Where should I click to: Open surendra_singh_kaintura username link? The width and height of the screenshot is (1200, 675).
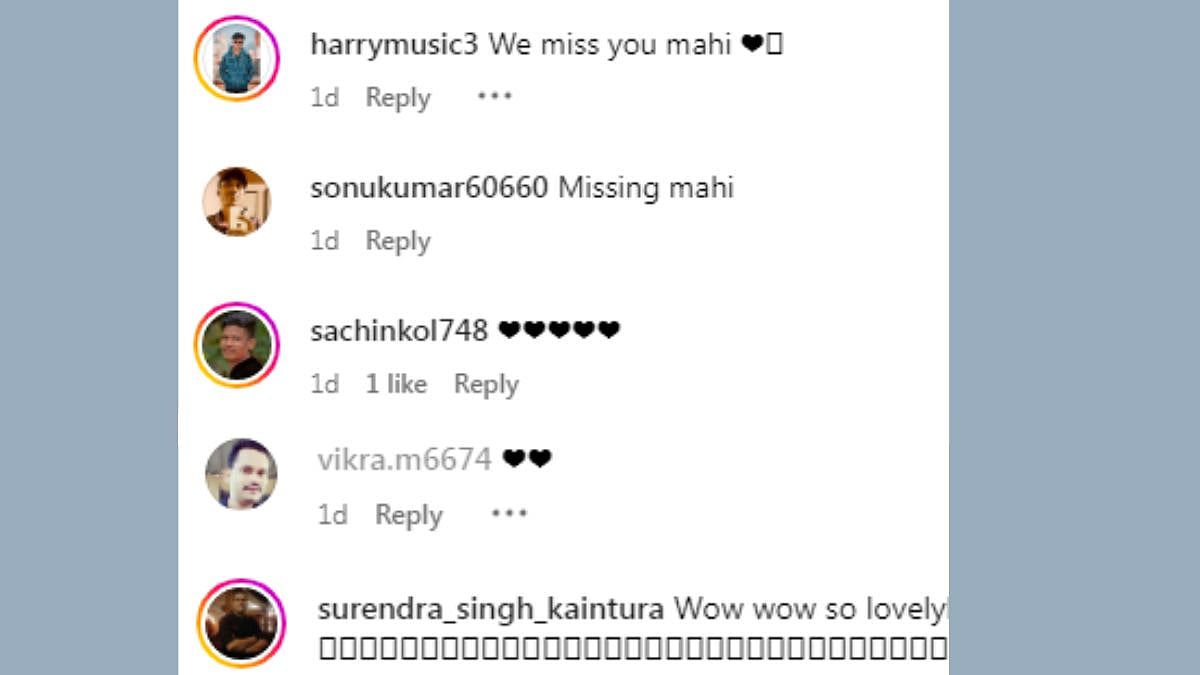491,609
